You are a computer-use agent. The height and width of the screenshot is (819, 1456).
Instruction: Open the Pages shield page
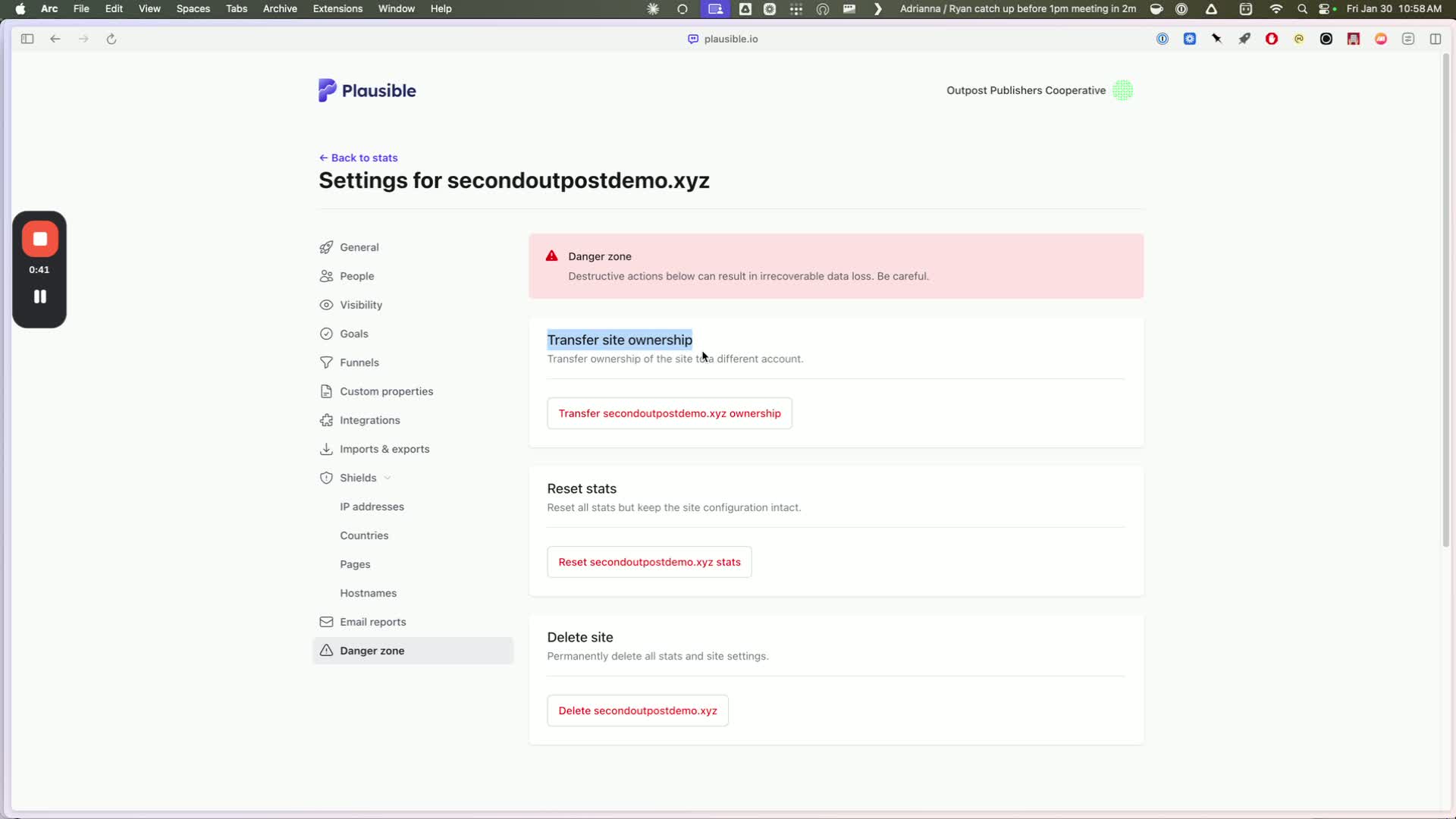[355, 564]
